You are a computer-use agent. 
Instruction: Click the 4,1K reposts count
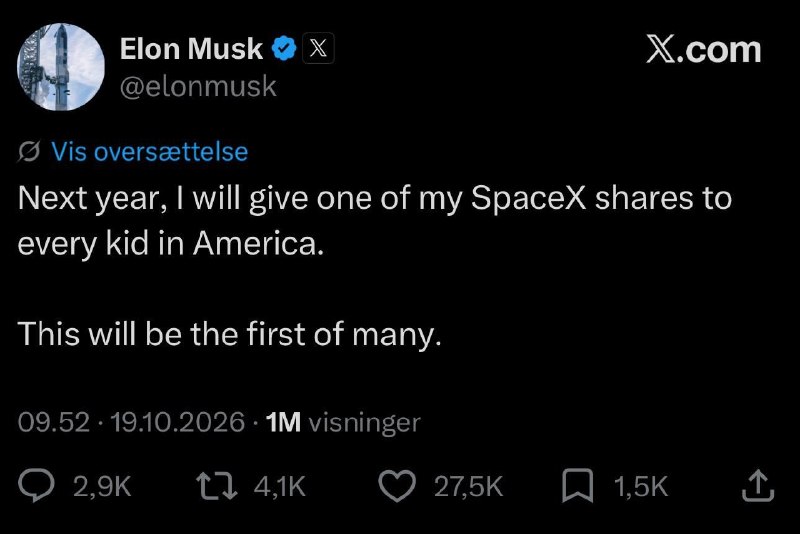pyautogui.click(x=280, y=487)
